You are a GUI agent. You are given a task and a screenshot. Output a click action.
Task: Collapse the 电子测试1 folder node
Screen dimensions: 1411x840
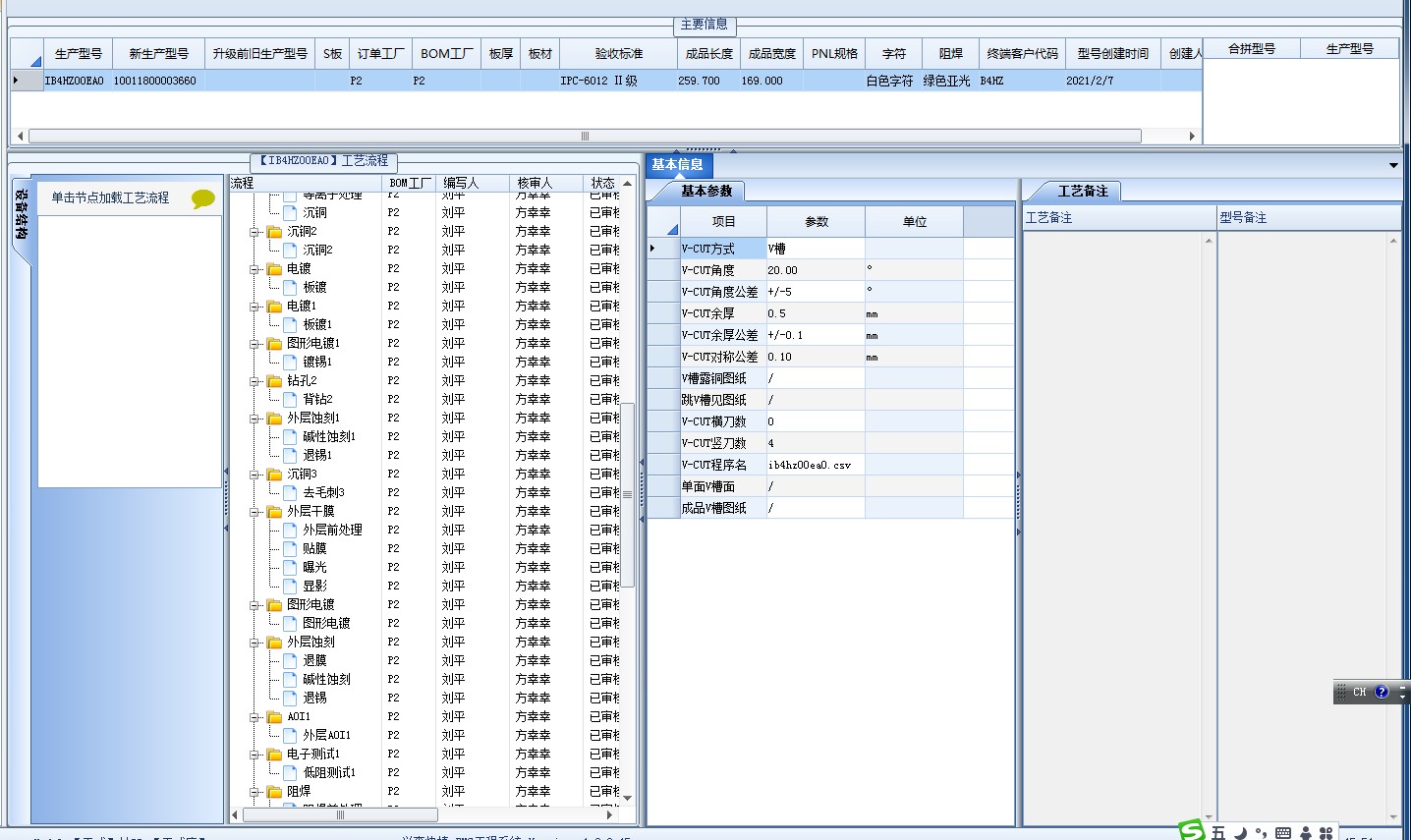click(x=254, y=755)
